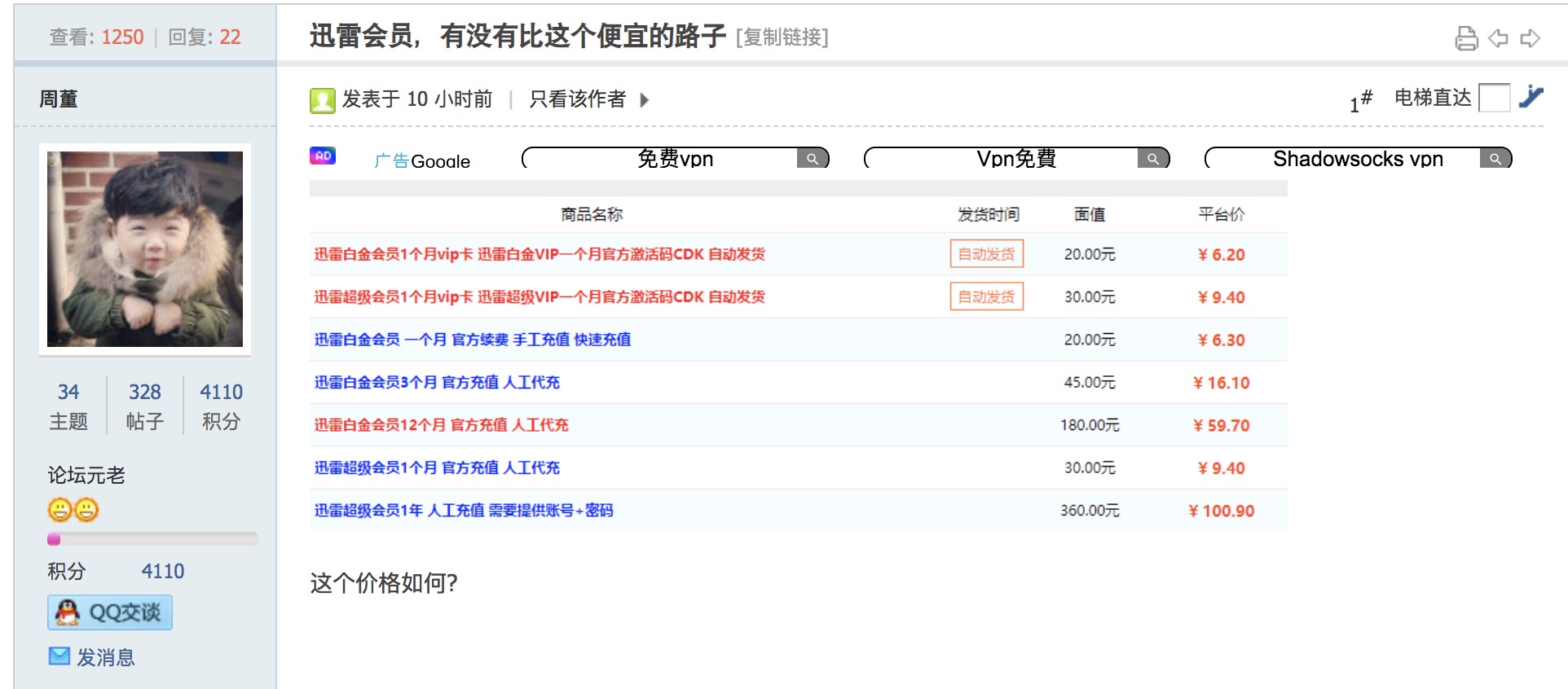This screenshot has height=689, width=1568.
Task: Click the 面值 column header
Action: 1090,214
